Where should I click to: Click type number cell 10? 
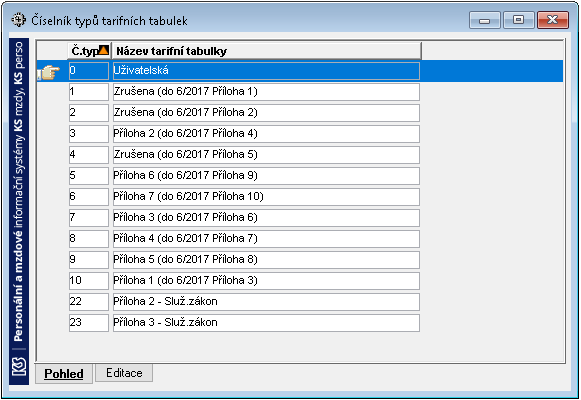[89, 281]
